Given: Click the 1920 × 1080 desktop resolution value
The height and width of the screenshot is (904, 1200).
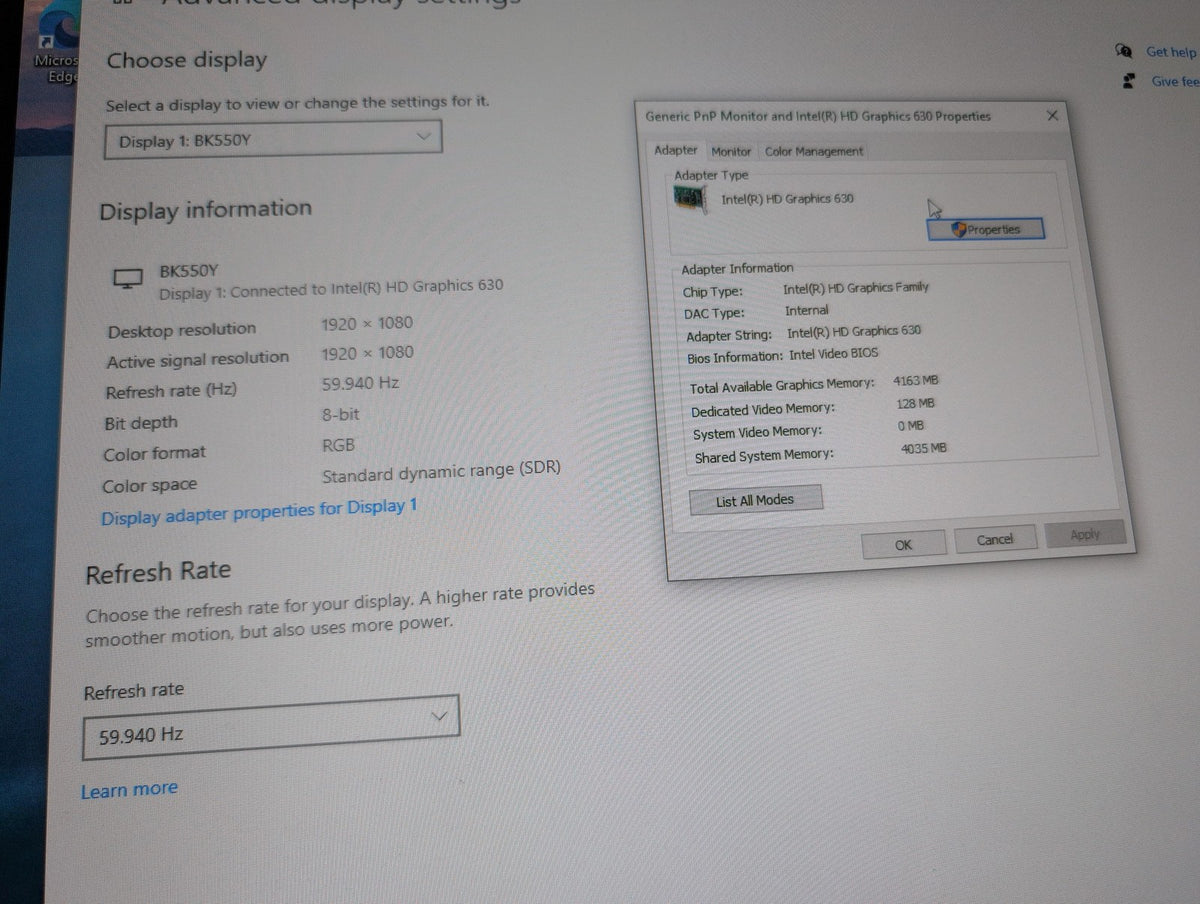Looking at the screenshot, I should [x=367, y=324].
